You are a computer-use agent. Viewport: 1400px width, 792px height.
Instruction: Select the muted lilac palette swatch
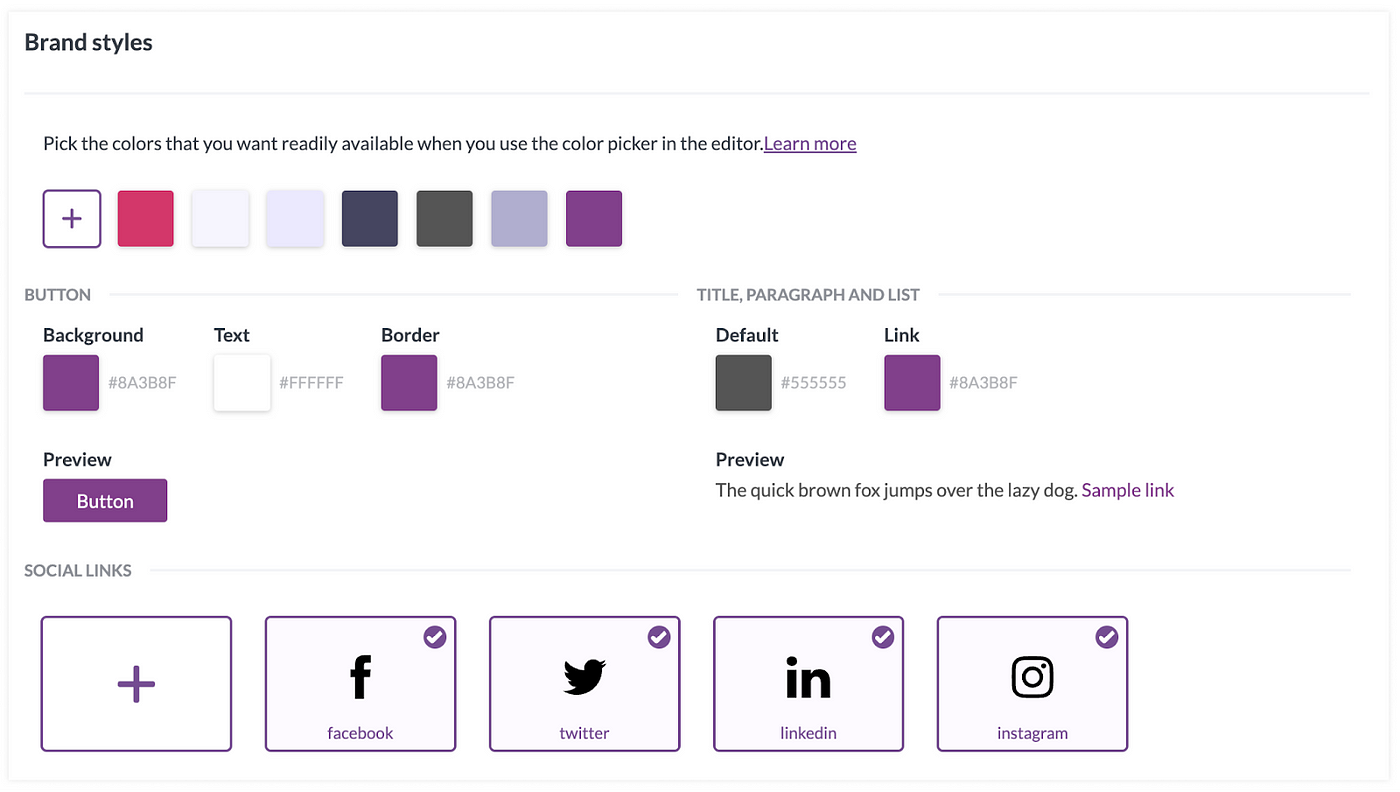pos(519,218)
